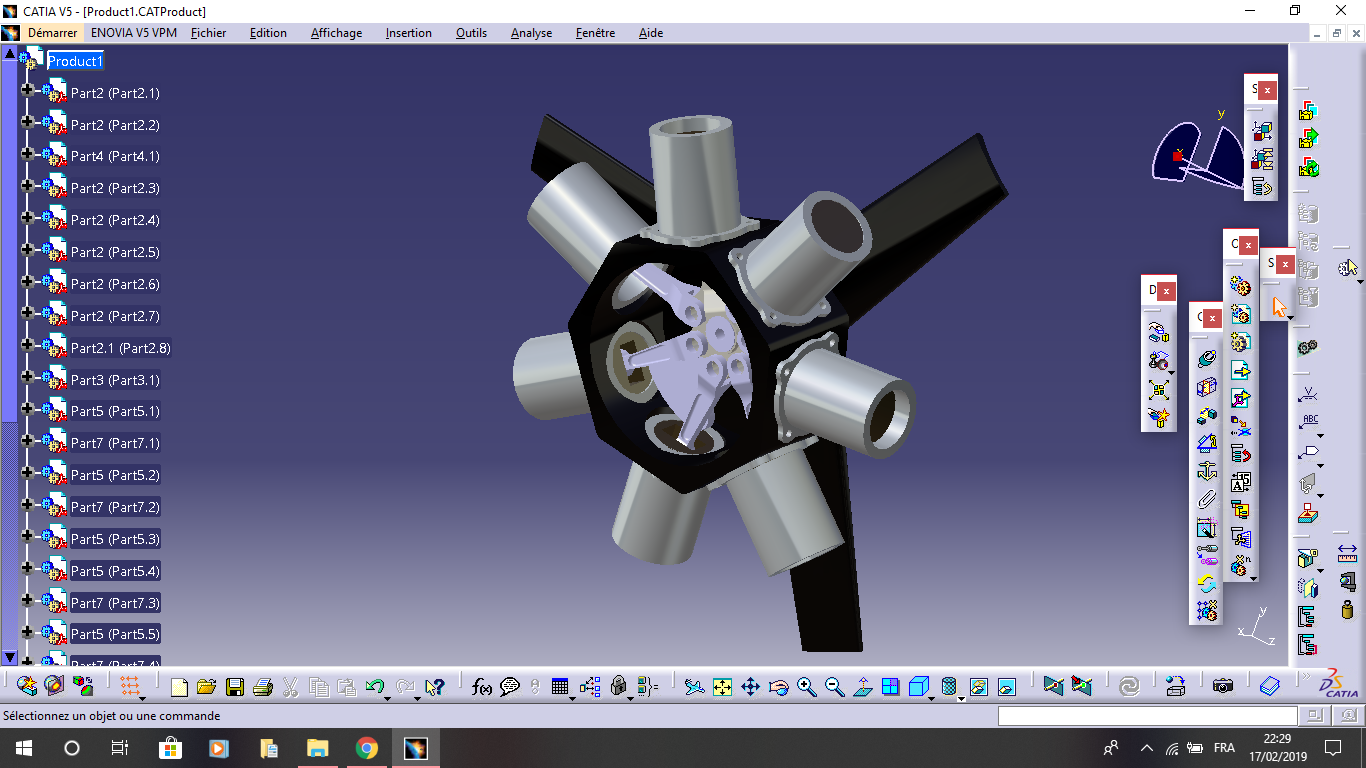1366x768 pixels.
Task: Expand Part2 (Part2.1) tree node
Action: click(27, 92)
